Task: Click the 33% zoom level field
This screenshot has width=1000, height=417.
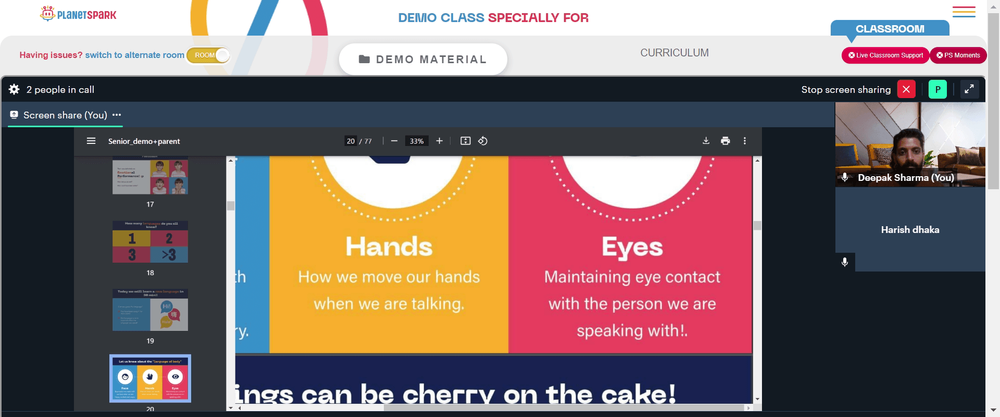Action: tap(416, 141)
